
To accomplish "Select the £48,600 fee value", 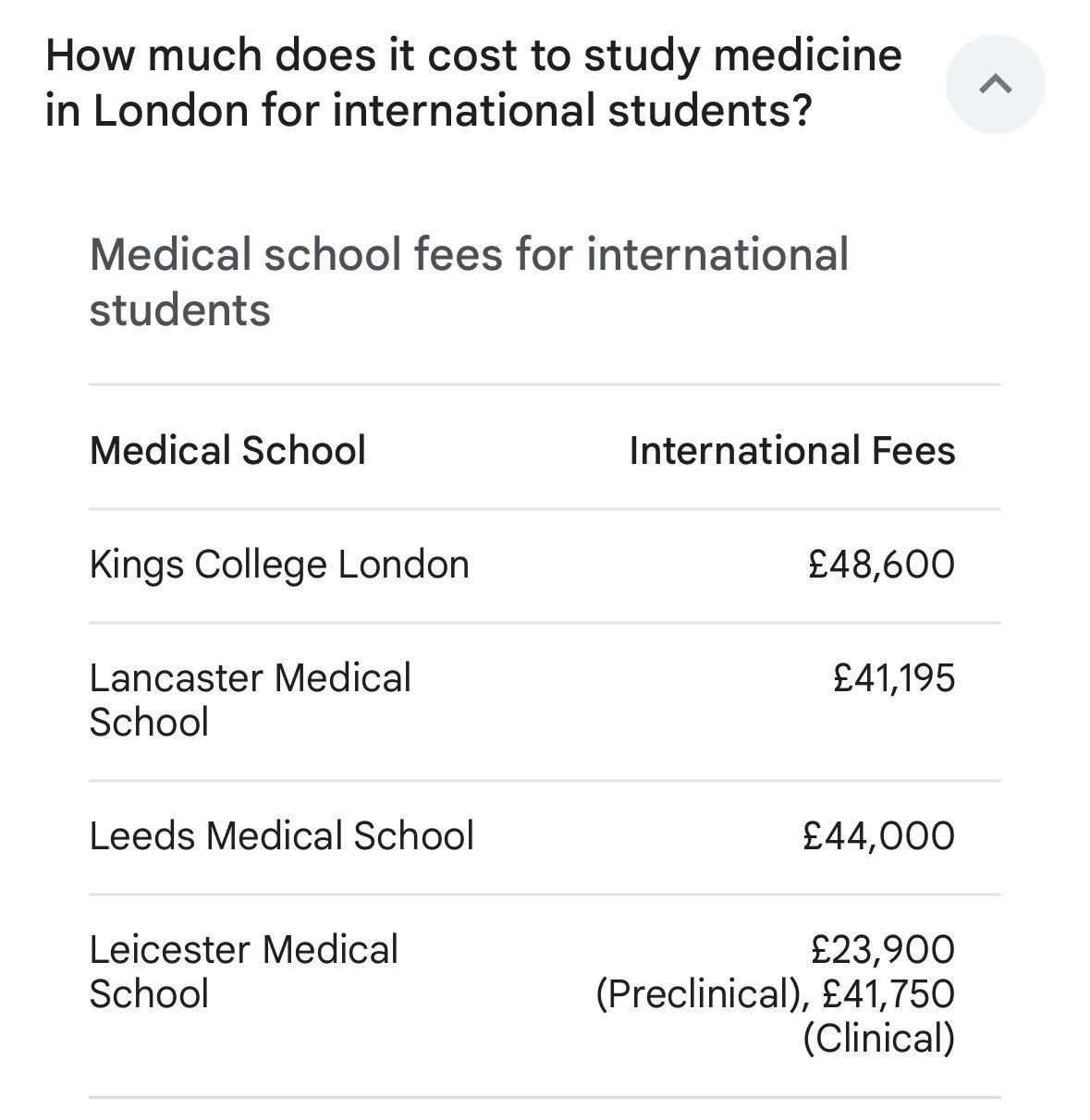I will click(x=881, y=565).
